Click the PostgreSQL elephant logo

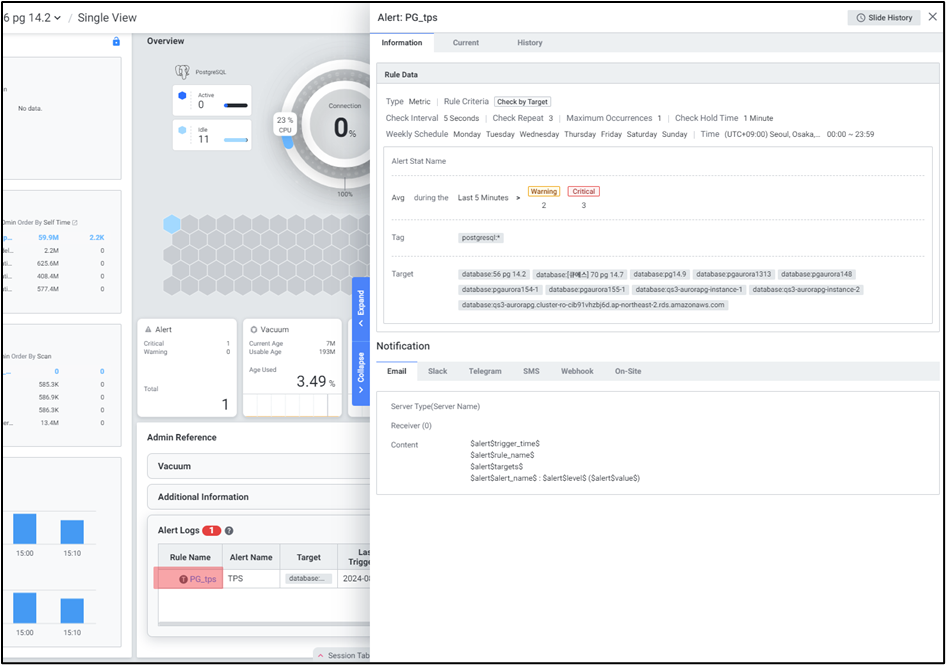point(182,72)
